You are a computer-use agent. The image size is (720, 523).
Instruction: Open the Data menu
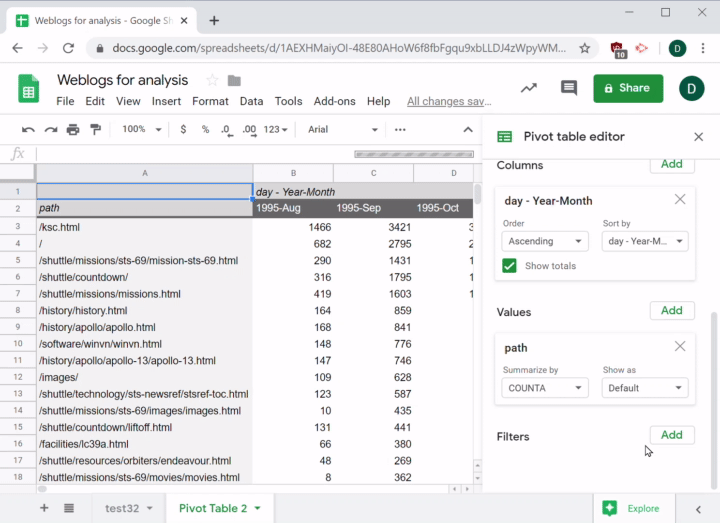click(x=251, y=101)
